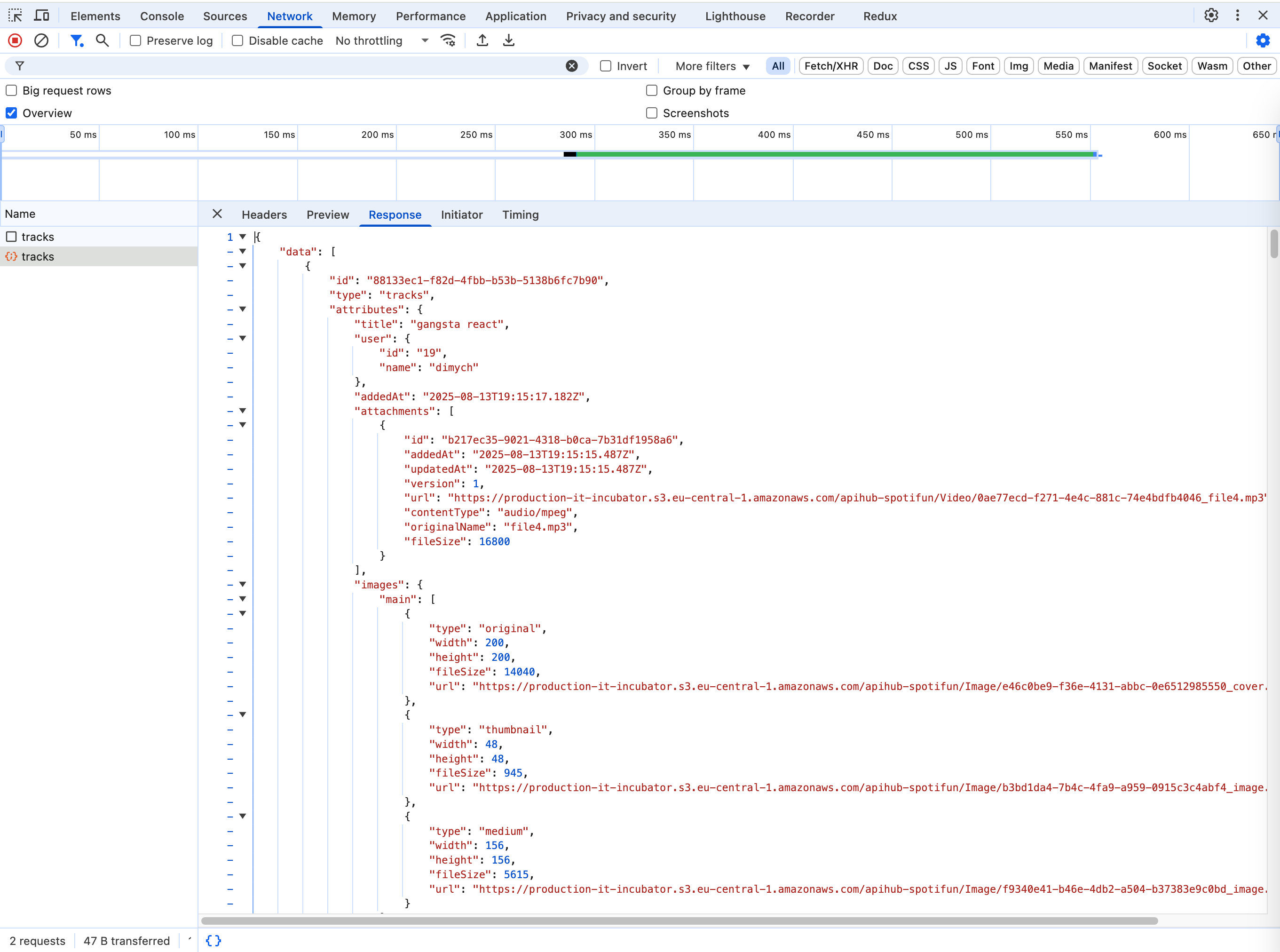Screen dimensions: 1280x952
Task: Check the Disable cache option
Action: coord(237,40)
